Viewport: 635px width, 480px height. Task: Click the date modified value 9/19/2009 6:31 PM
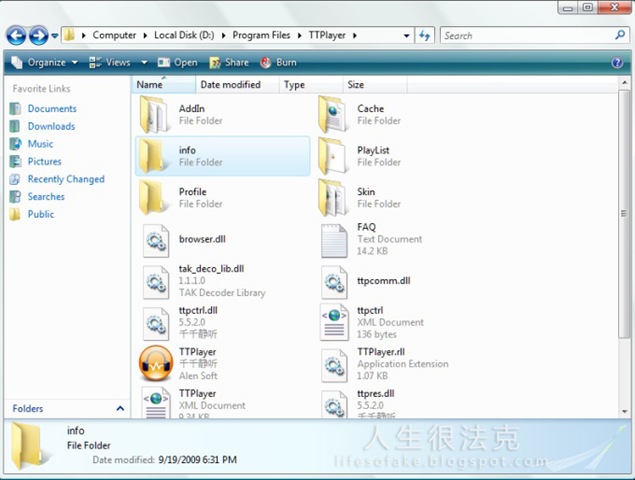click(198, 460)
